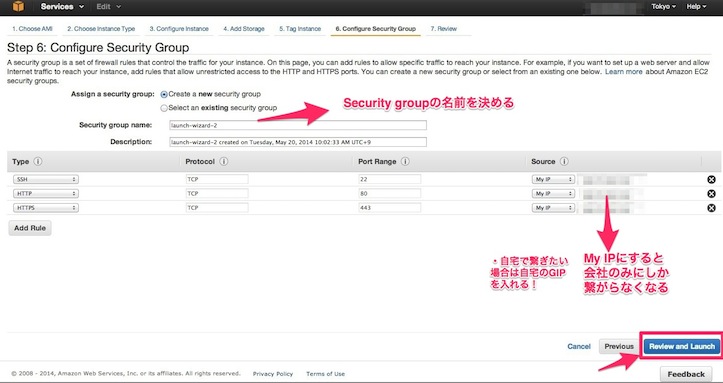Open the Privacy Policy link
The height and width of the screenshot is (383, 723).
pos(273,374)
